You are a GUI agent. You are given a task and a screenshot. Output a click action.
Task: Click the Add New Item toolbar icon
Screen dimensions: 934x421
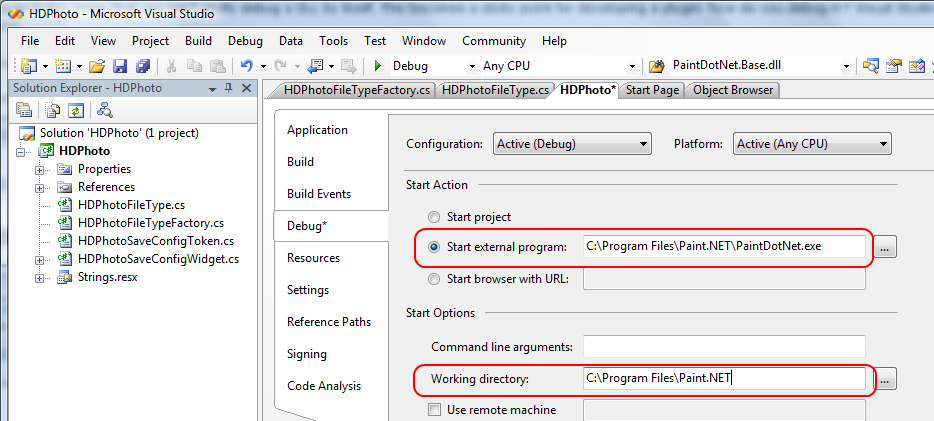64,66
